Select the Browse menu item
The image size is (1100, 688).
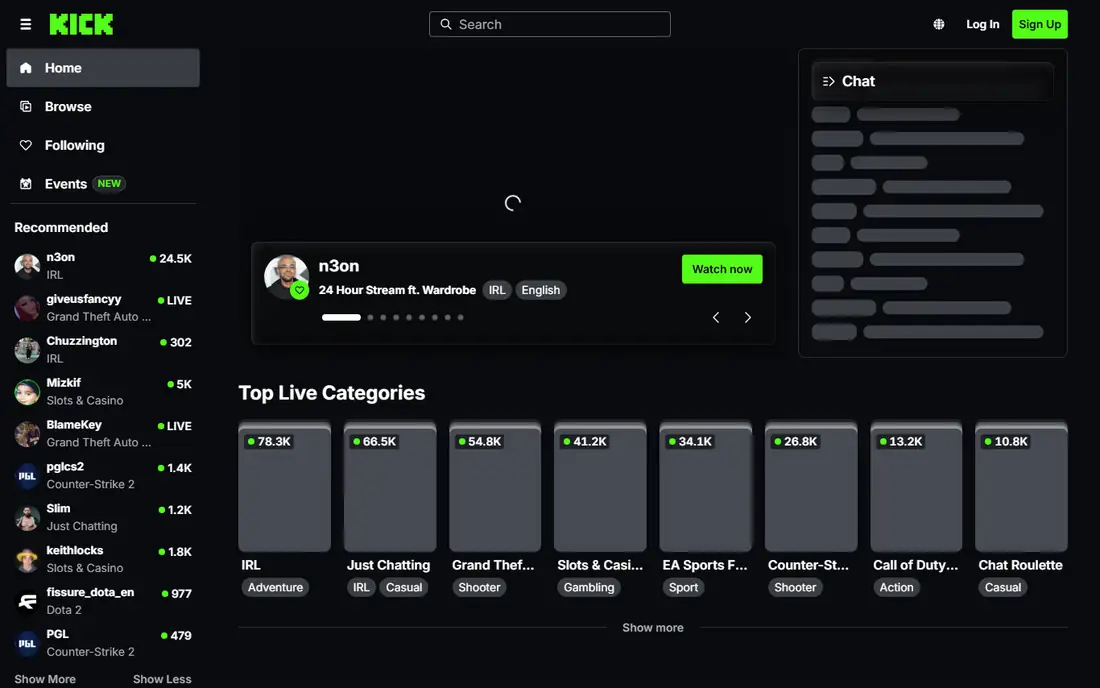tap(103, 107)
